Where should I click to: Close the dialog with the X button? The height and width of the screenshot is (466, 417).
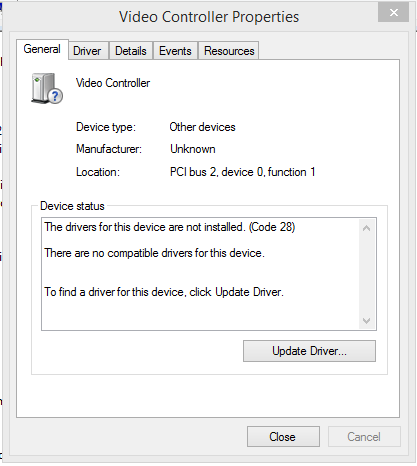click(393, 13)
